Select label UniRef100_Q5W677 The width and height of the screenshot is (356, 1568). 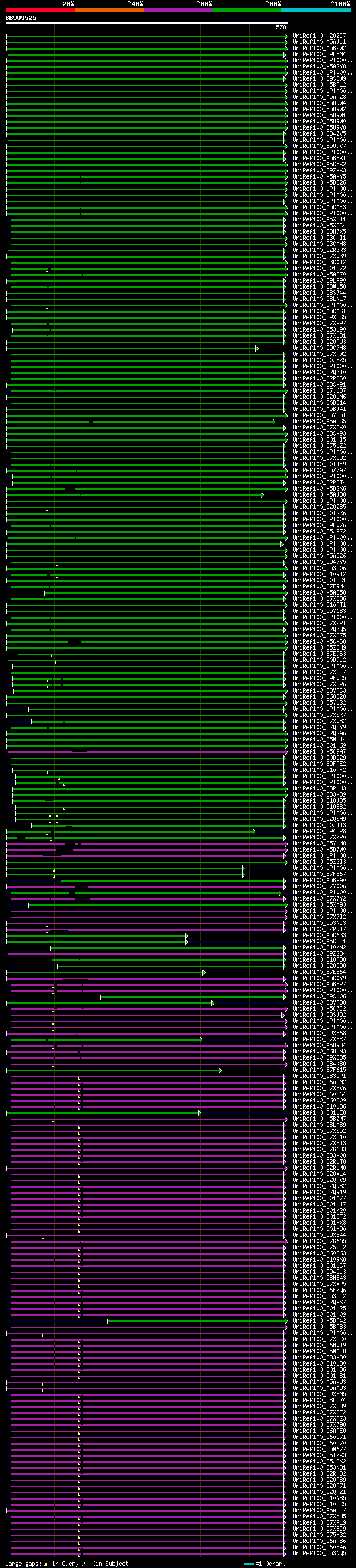[319, 1450]
